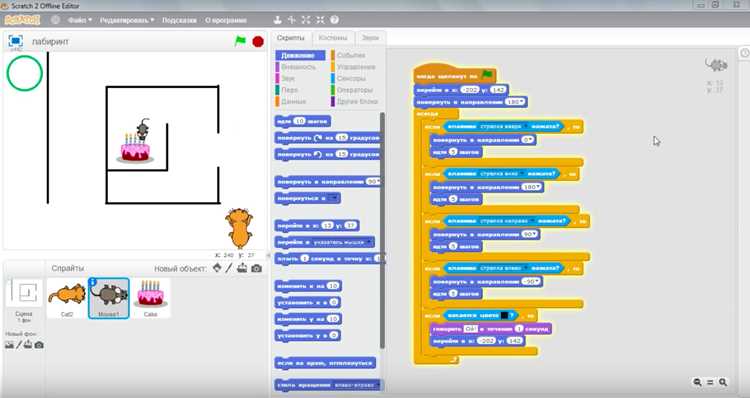Reset the scripts area zoom

click(x=710, y=382)
